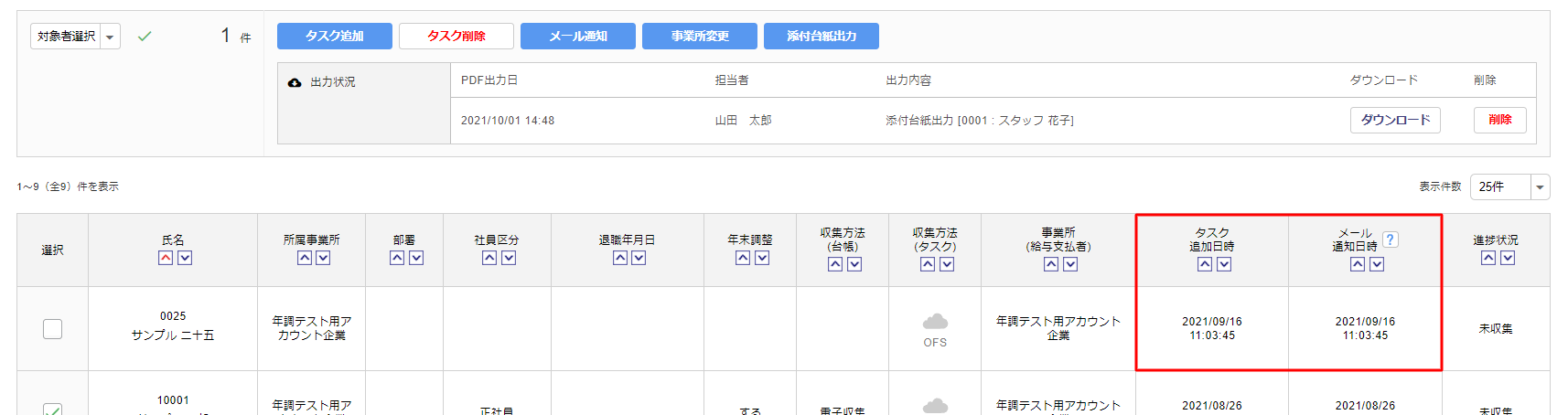
Task: Sort メール通知日時 column descending
Action: pyautogui.click(x=1377, y=264)
